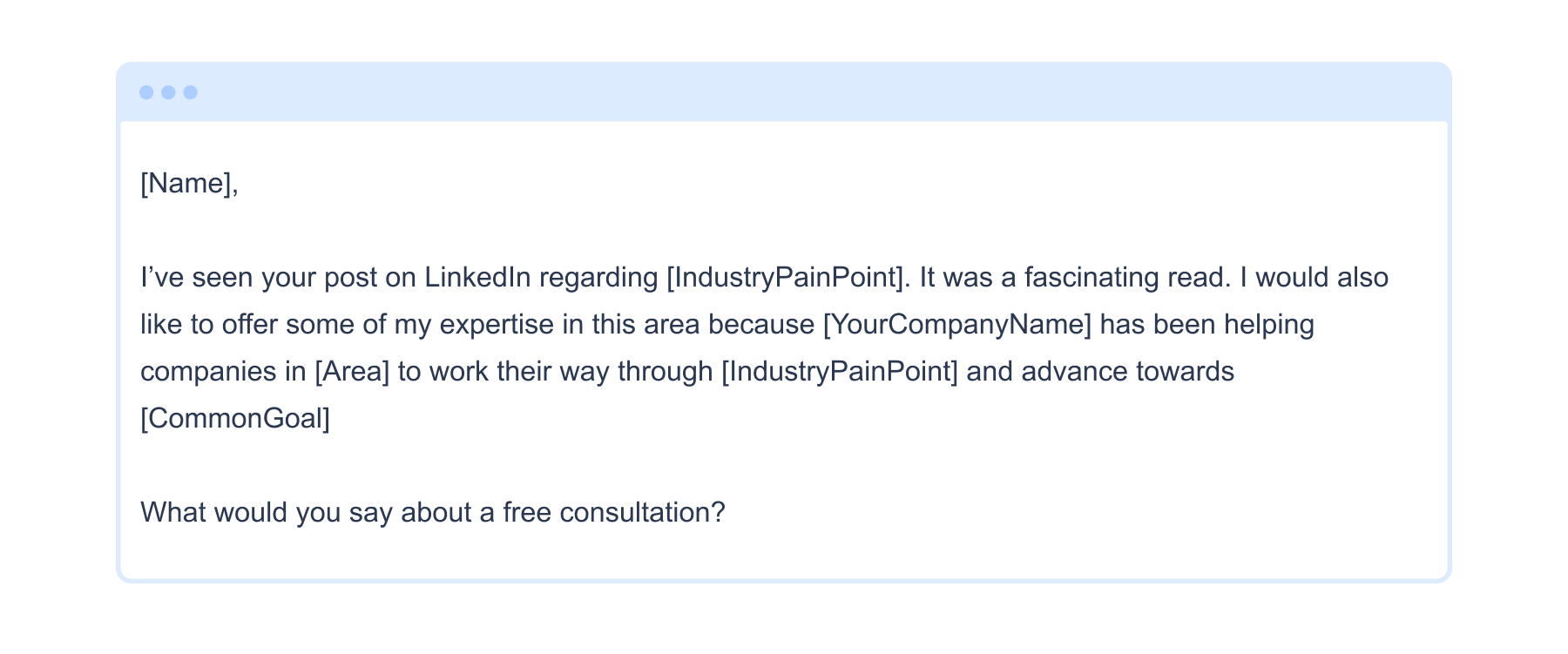Click the third dot in the window header
The height and width of the screenshot is (654, 1568).
click(x=190, y=92)
